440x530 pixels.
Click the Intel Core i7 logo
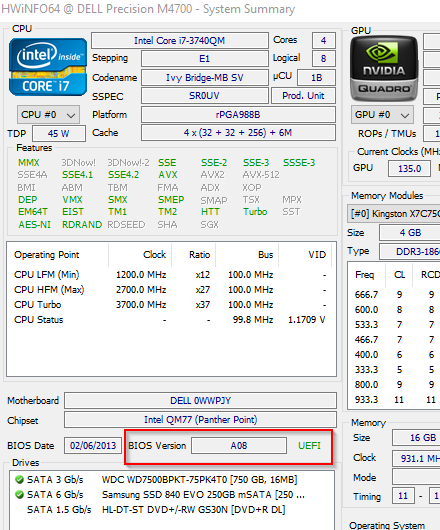click(x=48, y=67)
